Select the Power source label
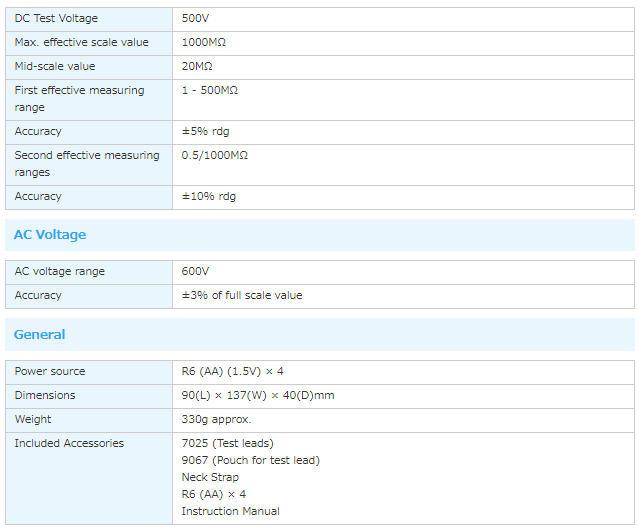Viewport: 639px width, 530px height. 50,371
